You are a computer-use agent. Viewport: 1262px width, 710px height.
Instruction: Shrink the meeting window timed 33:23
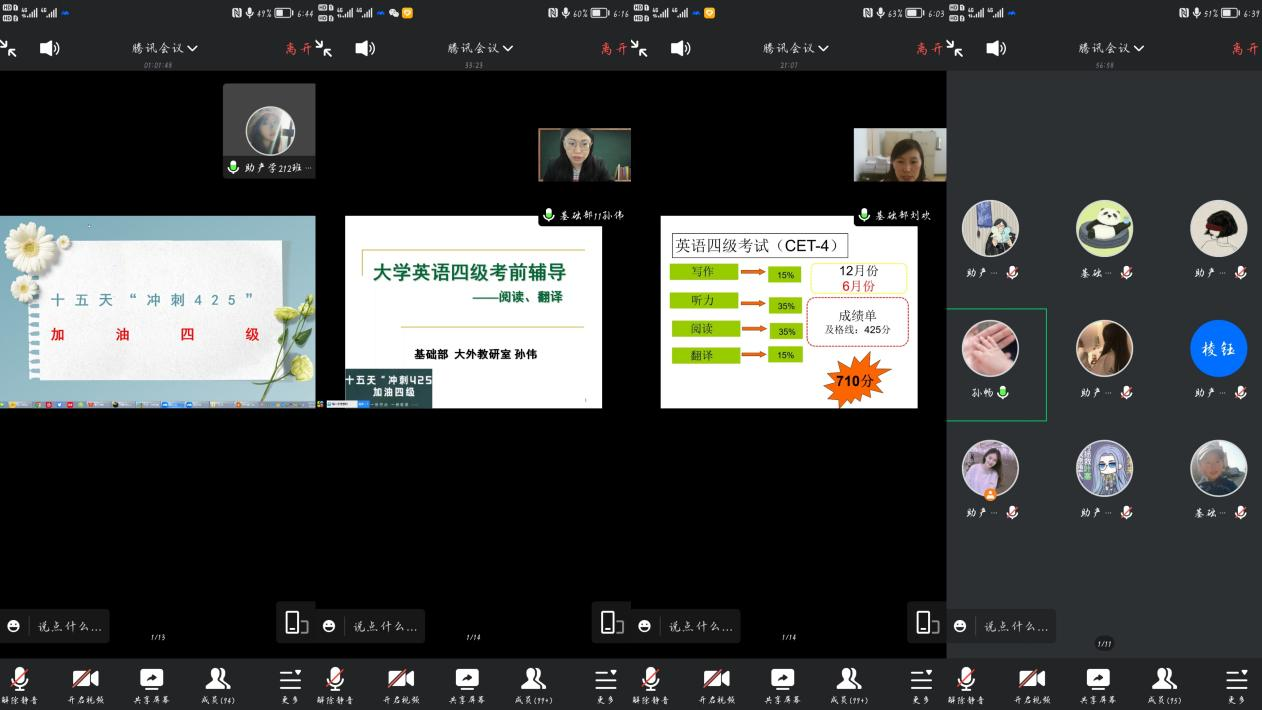pos(324,48)
